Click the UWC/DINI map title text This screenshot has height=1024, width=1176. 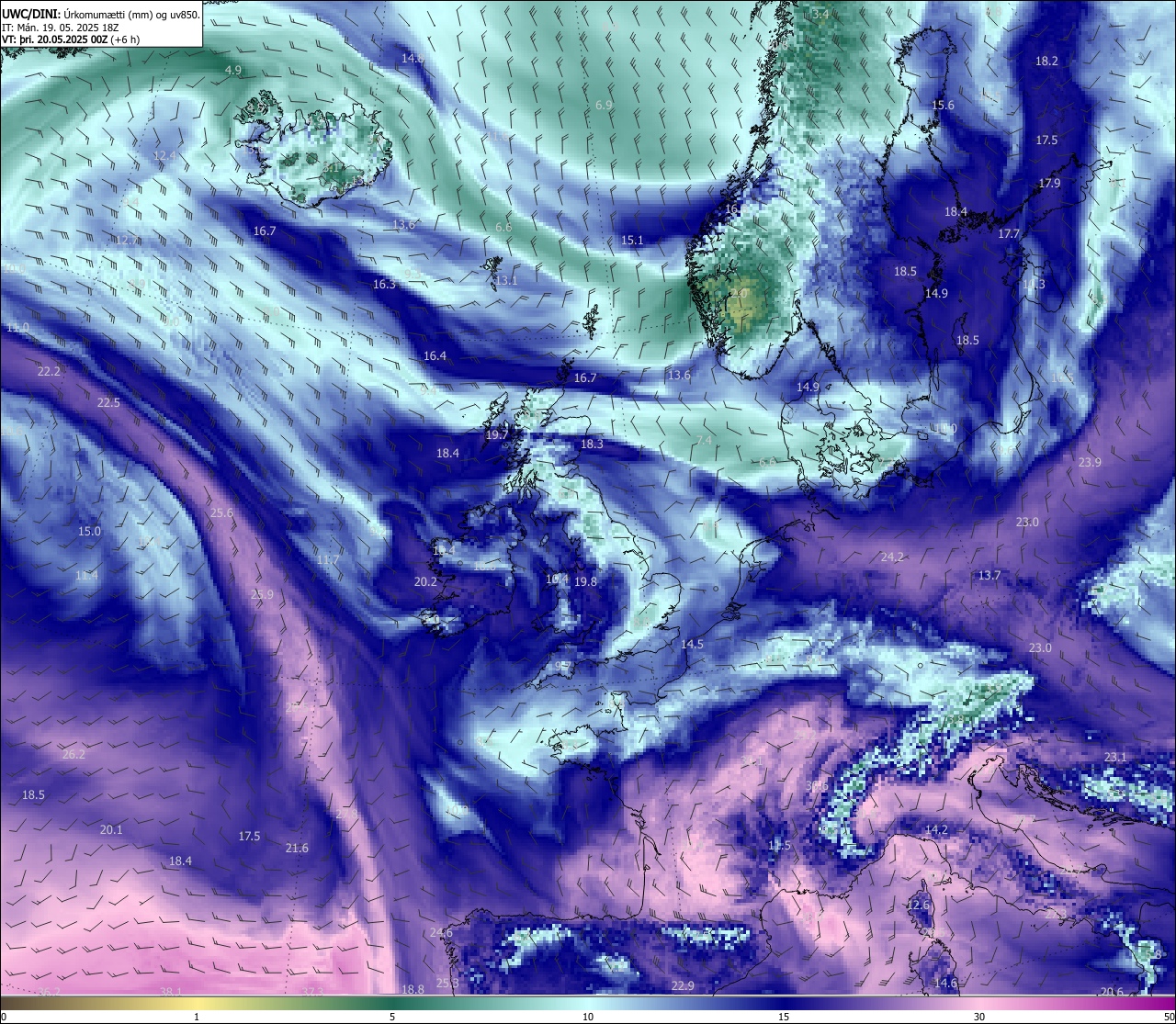click(100, 14)
